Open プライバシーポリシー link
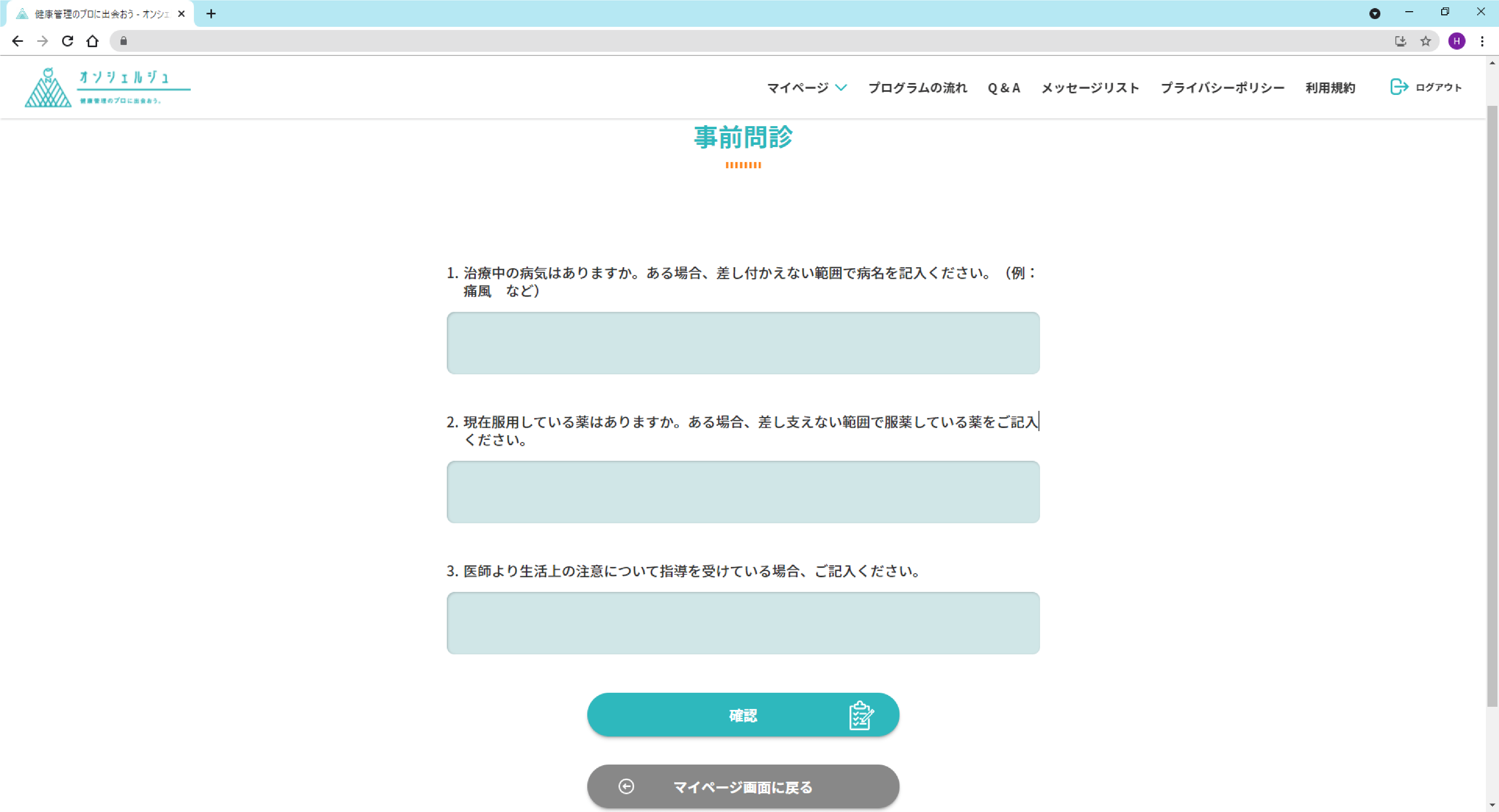This screenshot has width=1499, height=812. (1222, 88)
